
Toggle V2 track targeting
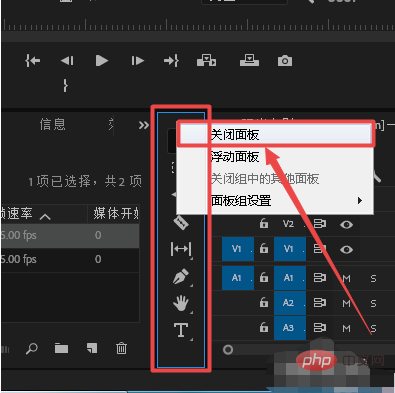pos(289,224)
